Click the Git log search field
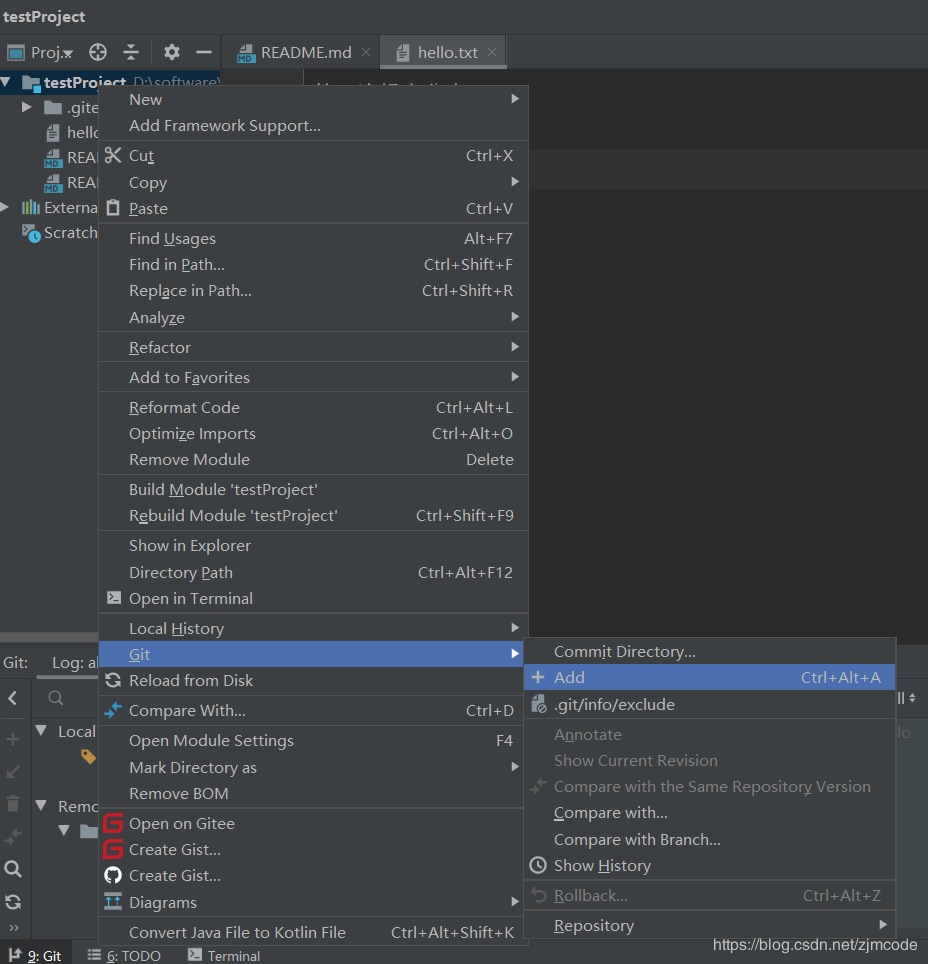The height and width of the screenshot is (964, 928). click(70, 698)
